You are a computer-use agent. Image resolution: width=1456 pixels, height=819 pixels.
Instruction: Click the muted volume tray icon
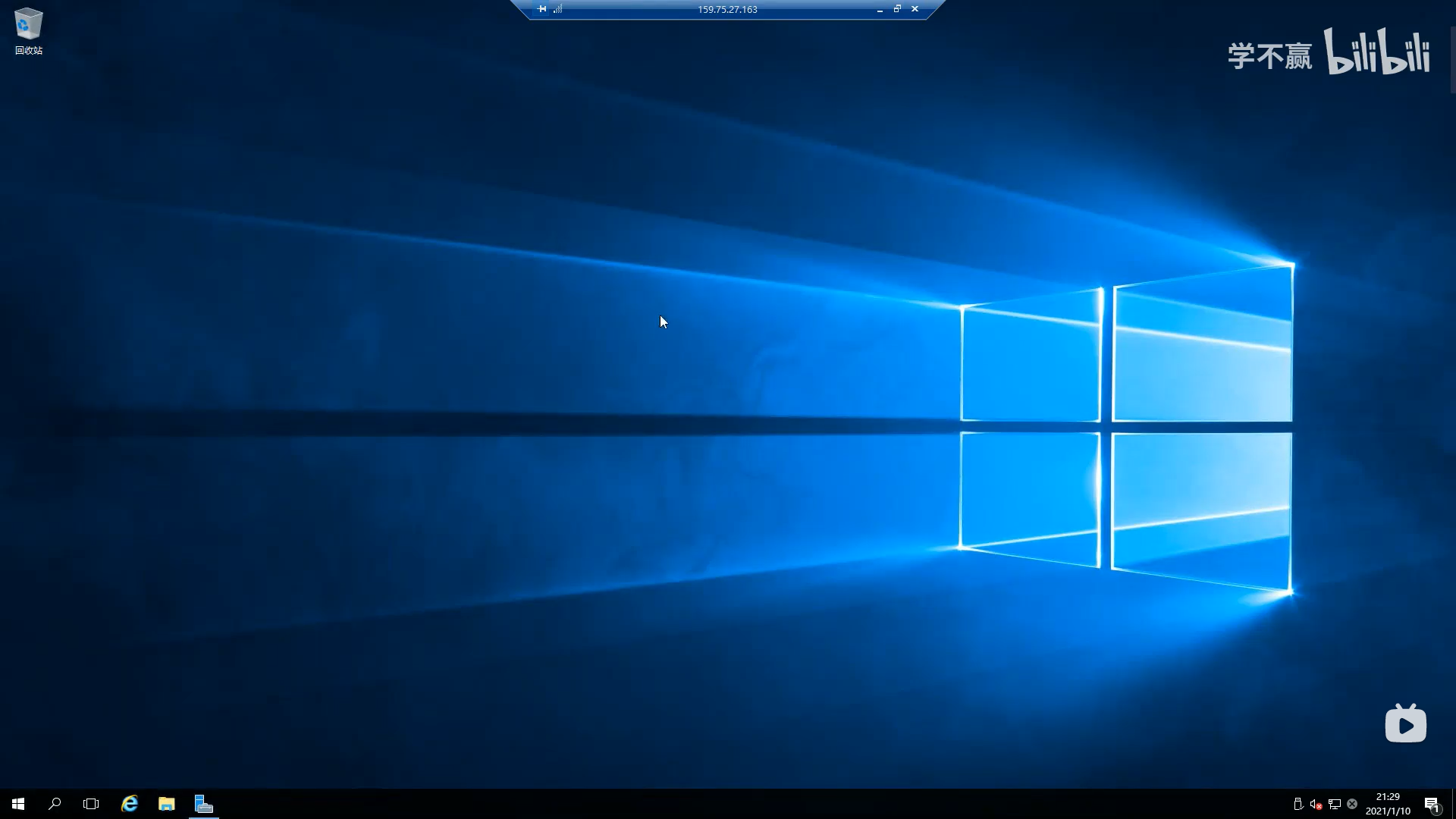(1316, 804)
